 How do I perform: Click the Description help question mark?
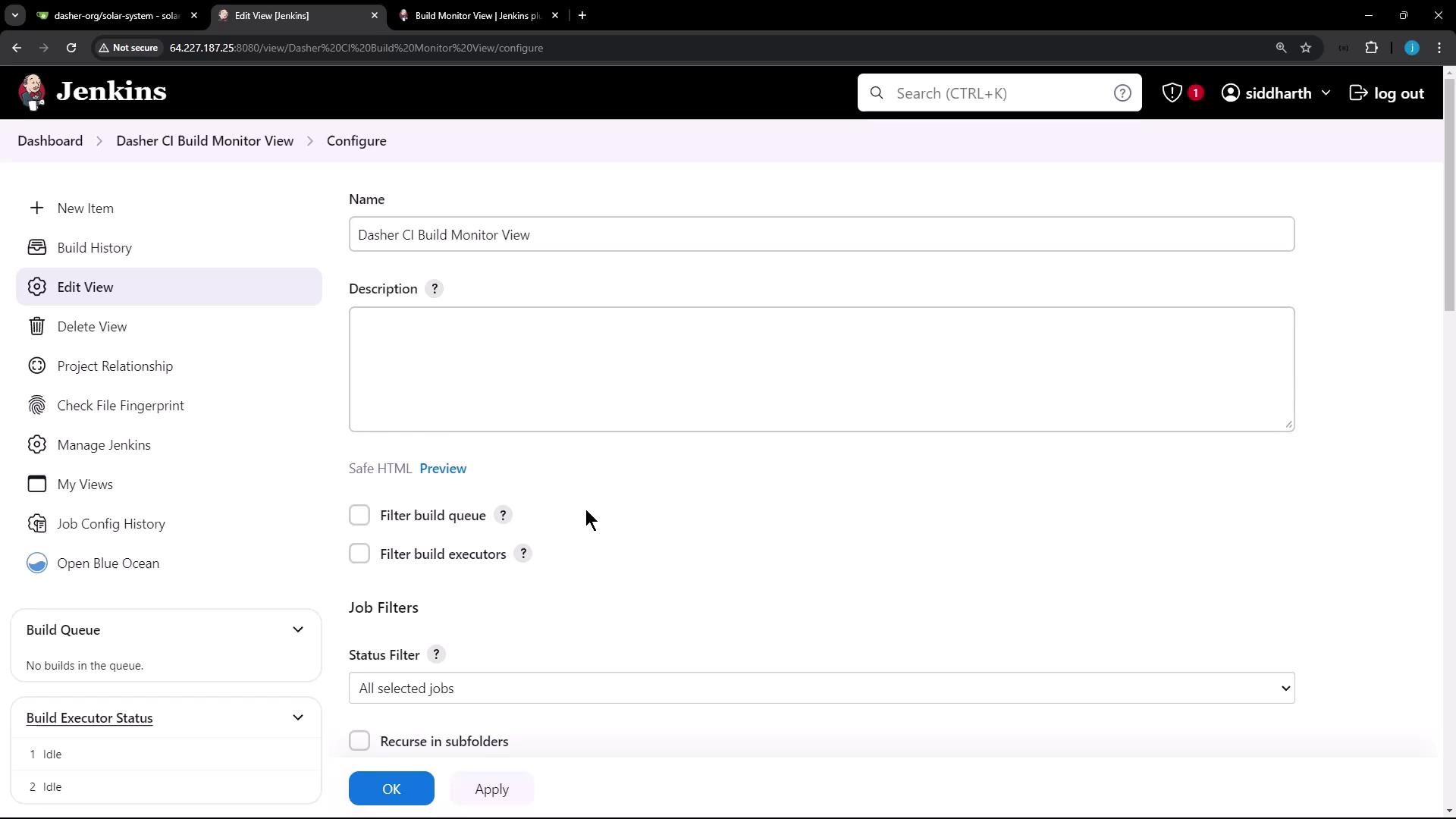[x=435, y=289]
